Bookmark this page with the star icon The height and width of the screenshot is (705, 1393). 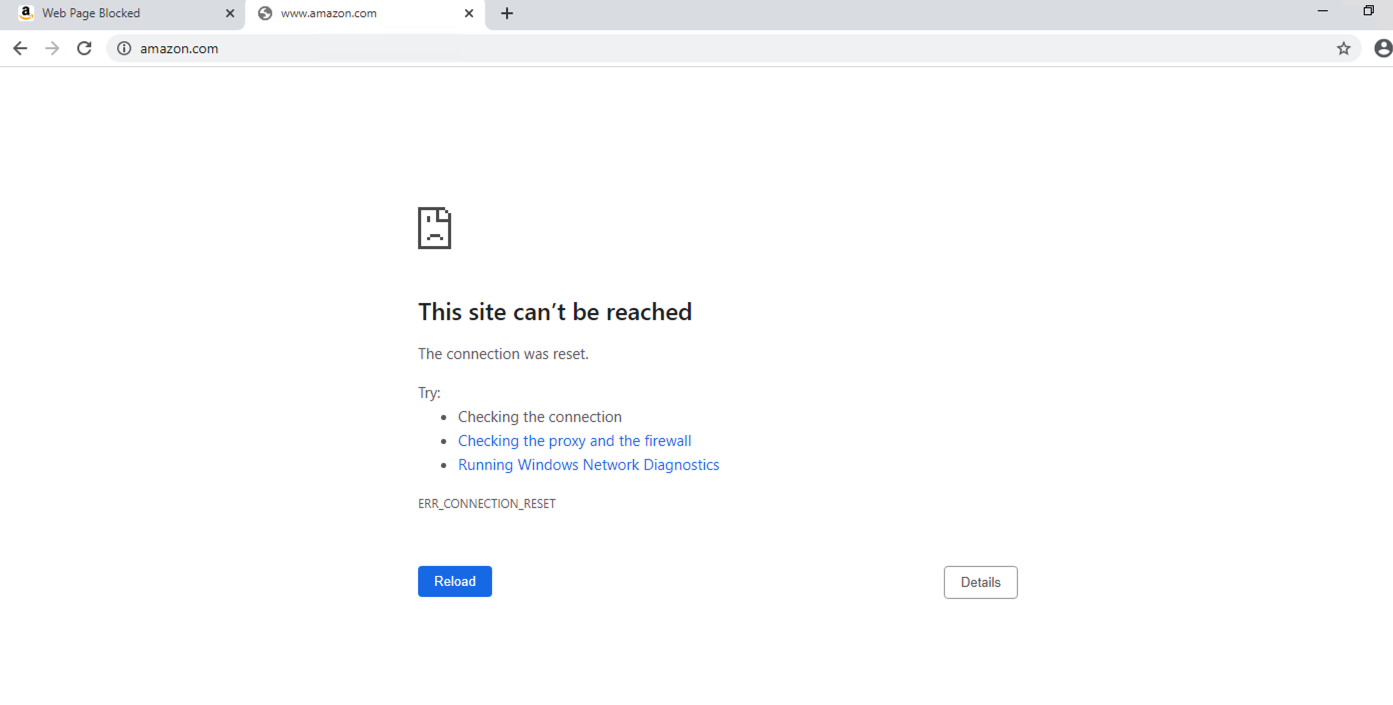[x=1343, y=48]
